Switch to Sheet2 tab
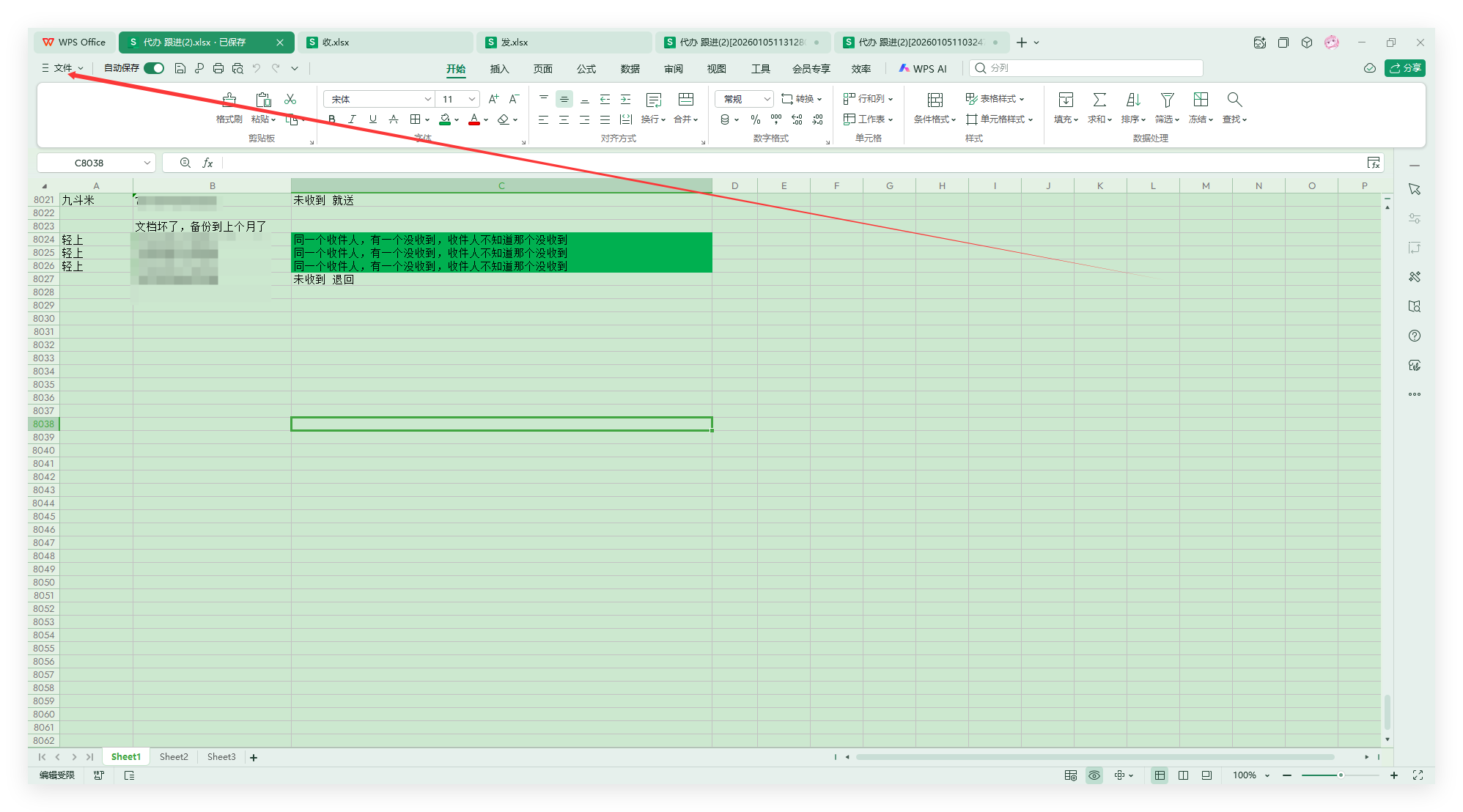This screenshot has height=812, width=1463. pyautogui.click(x=174, y=757)
